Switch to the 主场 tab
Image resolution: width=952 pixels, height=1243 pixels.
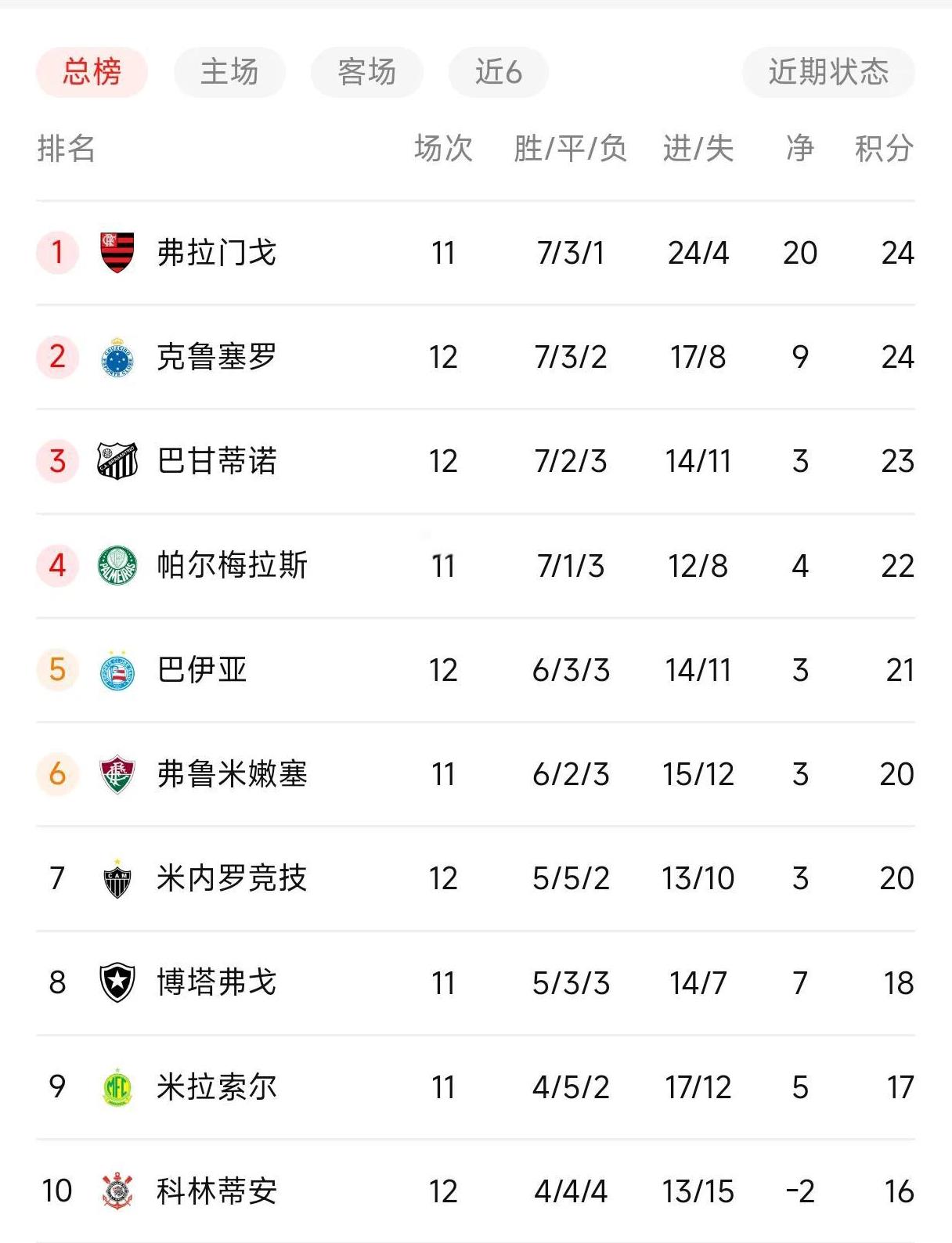[x=229, y=72]
